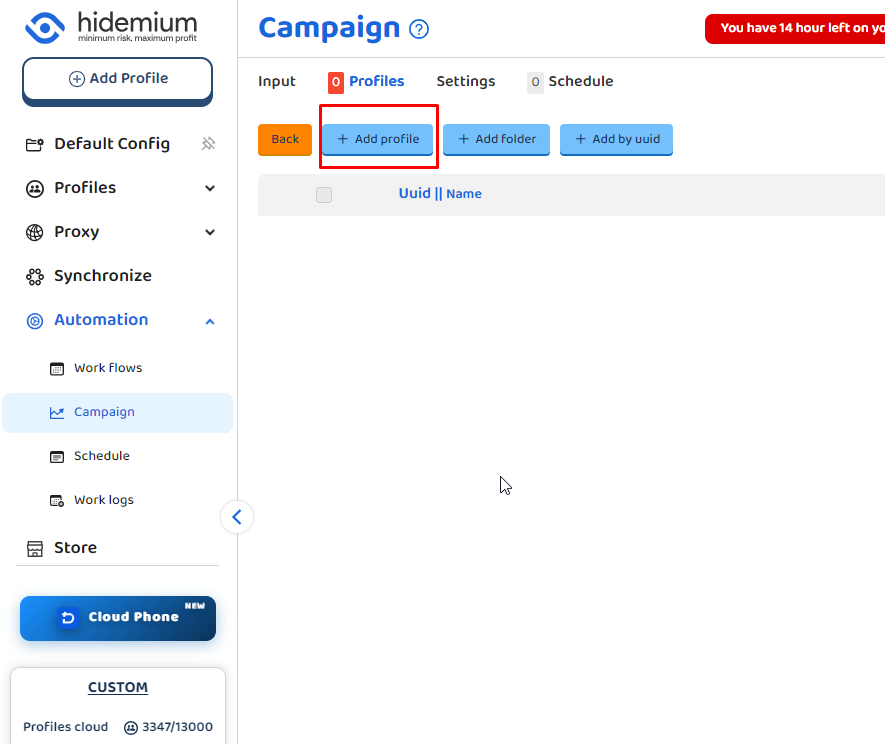This screenshot has width=885, height=744.
Task: Click the Work logs icon
Action: [x=57, y=500]
